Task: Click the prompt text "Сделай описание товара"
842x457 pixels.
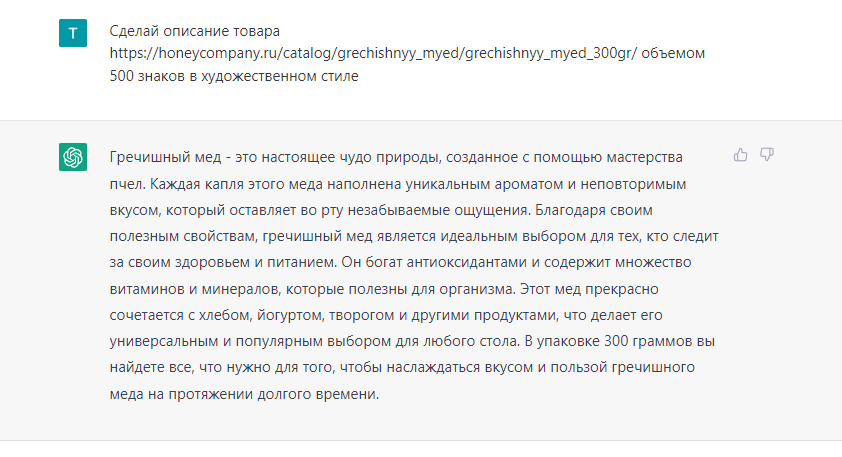Action: pyautogui.click(x=194, y=31)
